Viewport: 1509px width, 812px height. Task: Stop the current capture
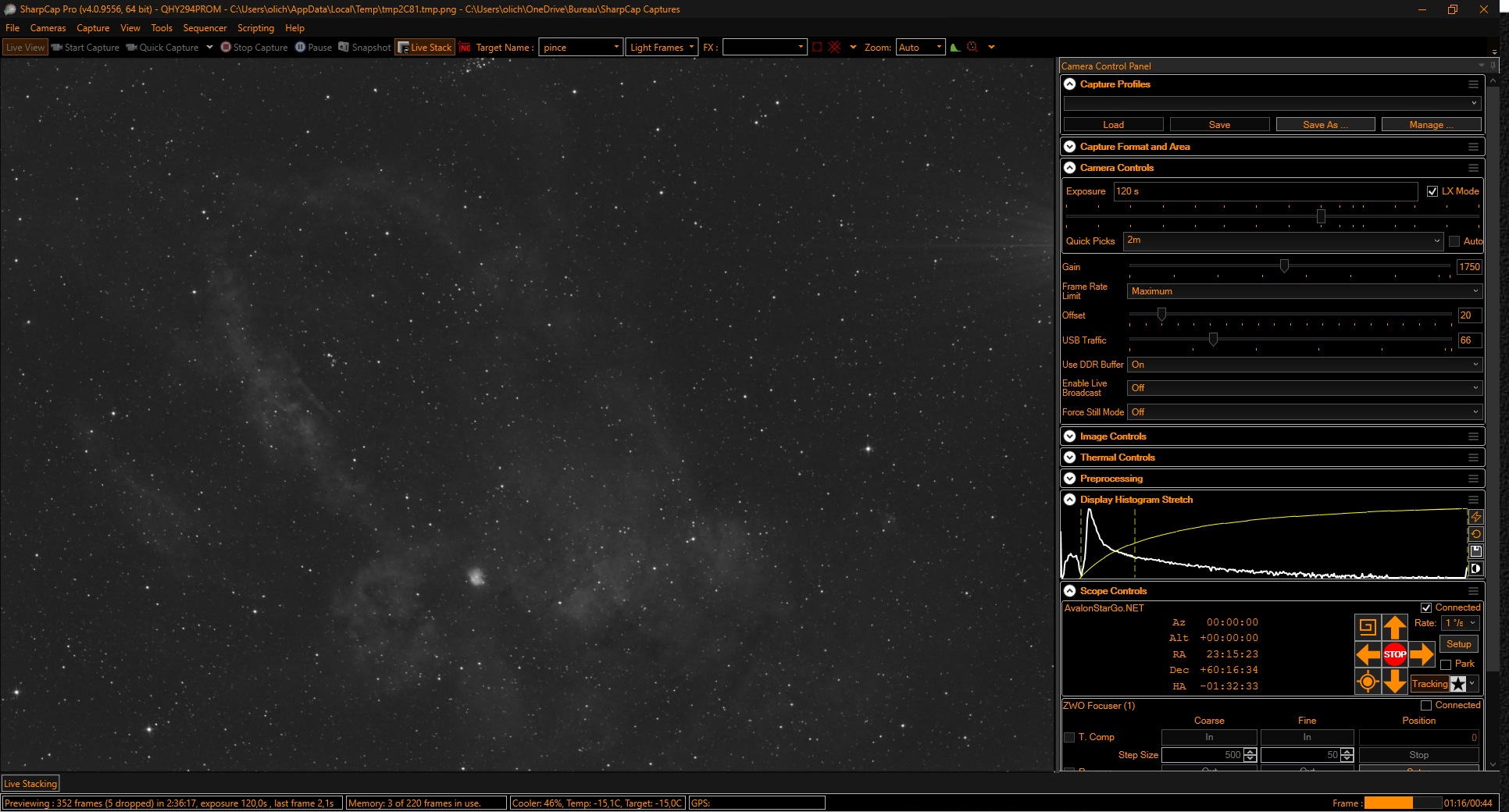pyautogui.click(x=254, y=48)
